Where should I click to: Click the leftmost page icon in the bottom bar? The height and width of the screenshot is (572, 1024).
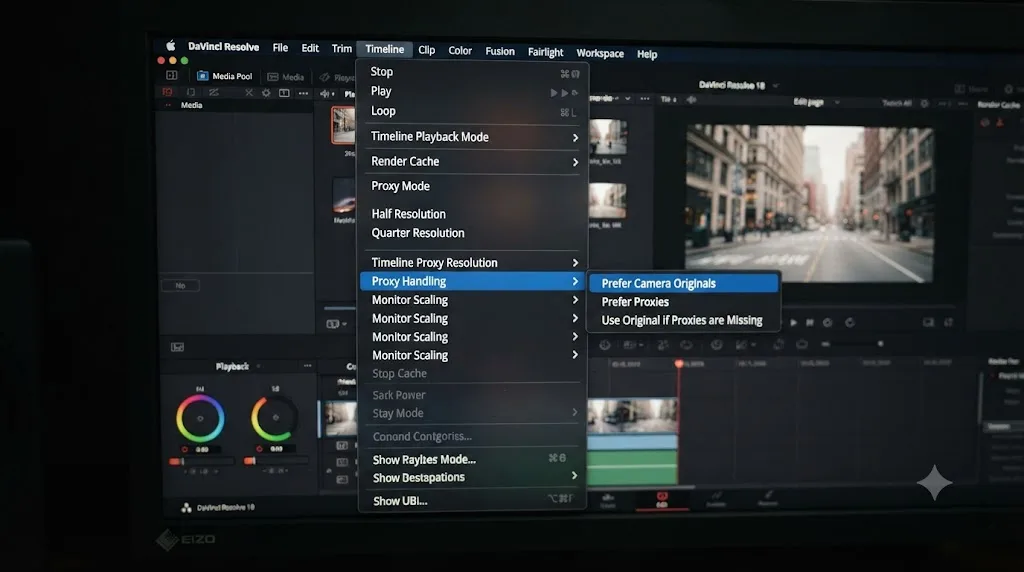[x=607, y=501]
